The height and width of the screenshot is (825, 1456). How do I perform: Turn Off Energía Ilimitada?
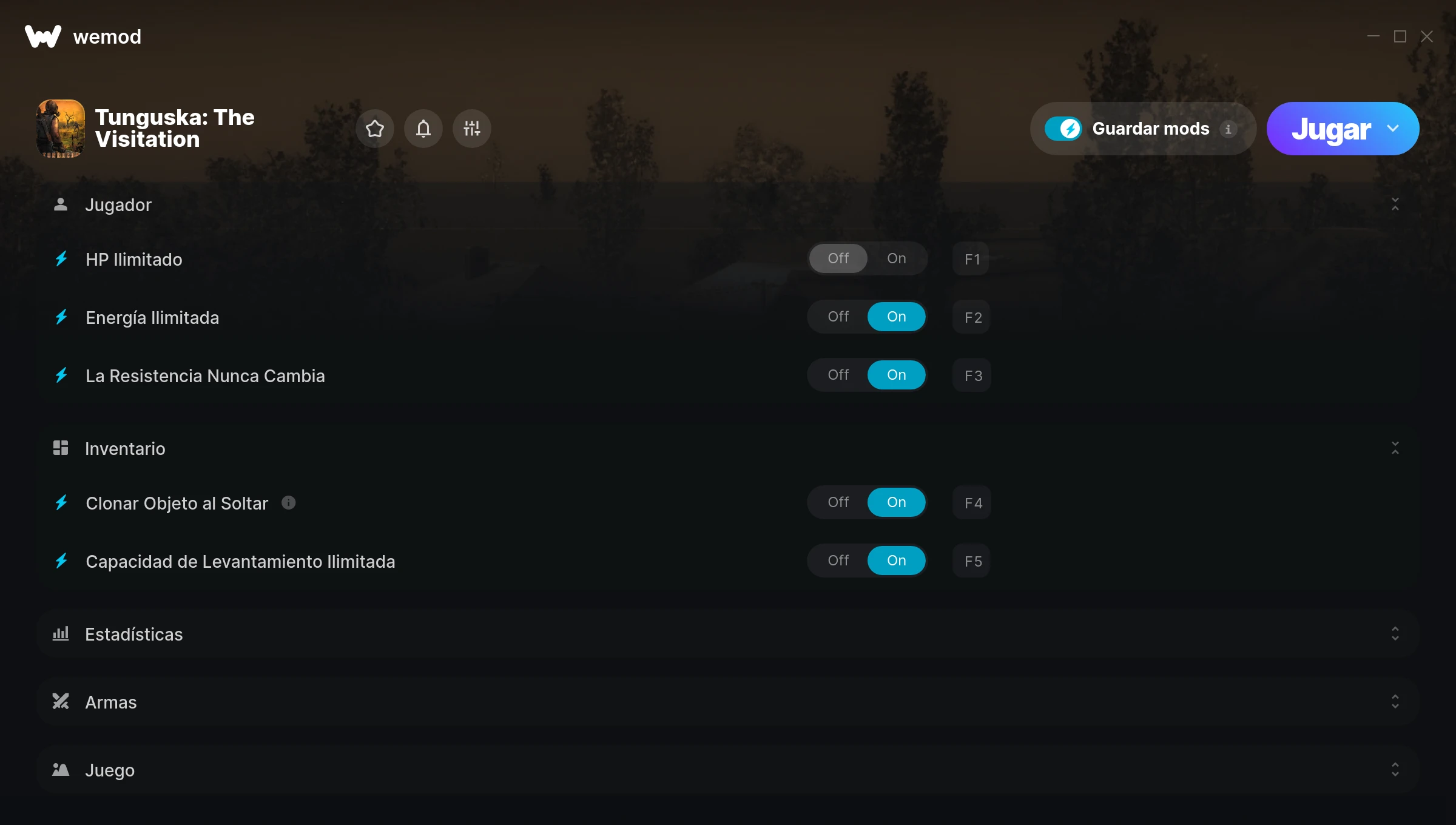point(838,317)
